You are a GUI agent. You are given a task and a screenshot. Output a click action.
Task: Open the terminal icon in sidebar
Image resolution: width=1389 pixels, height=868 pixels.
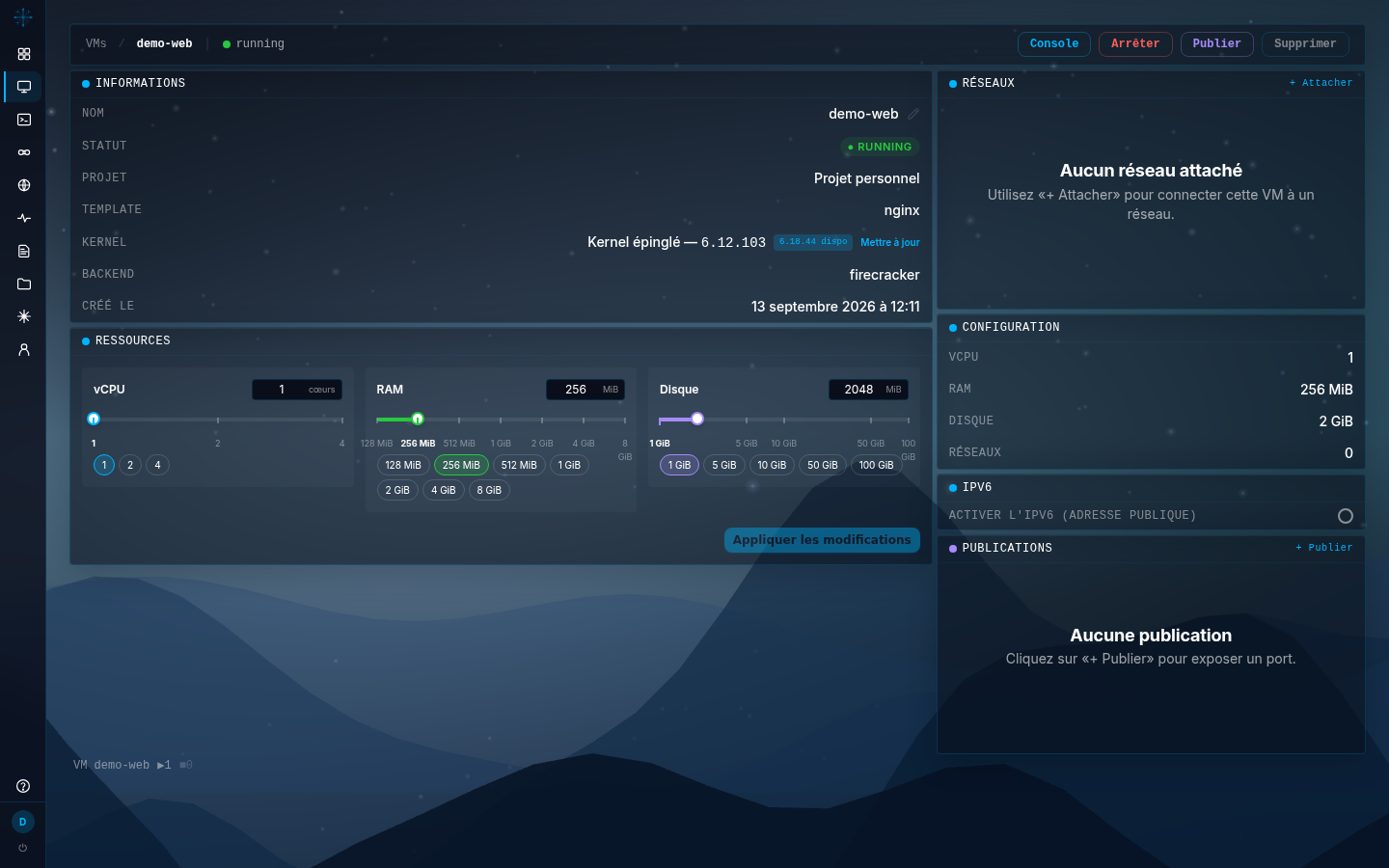(24, 120)
